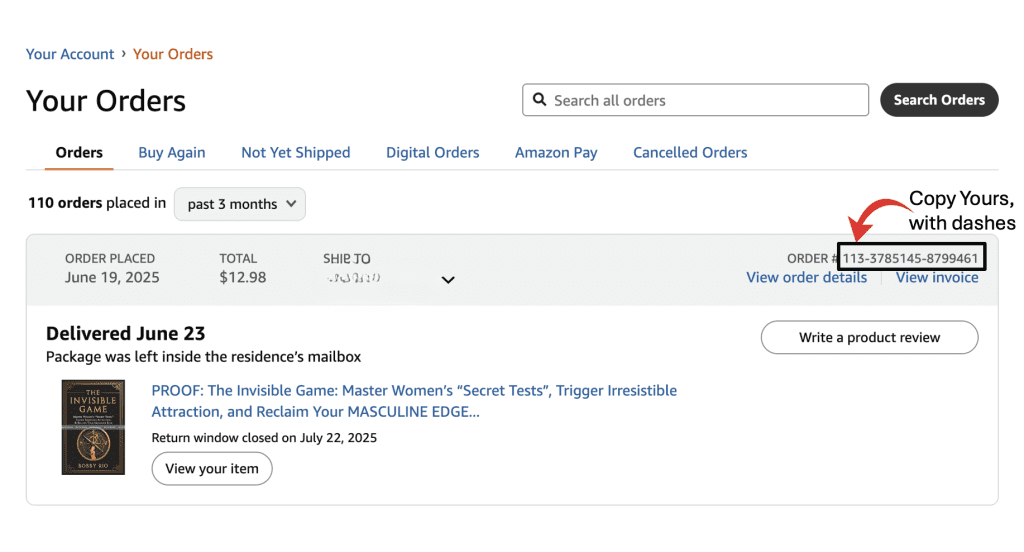1024x552 pixels.
Task: Open the View invoice link
Action: (x=937, y=278)
